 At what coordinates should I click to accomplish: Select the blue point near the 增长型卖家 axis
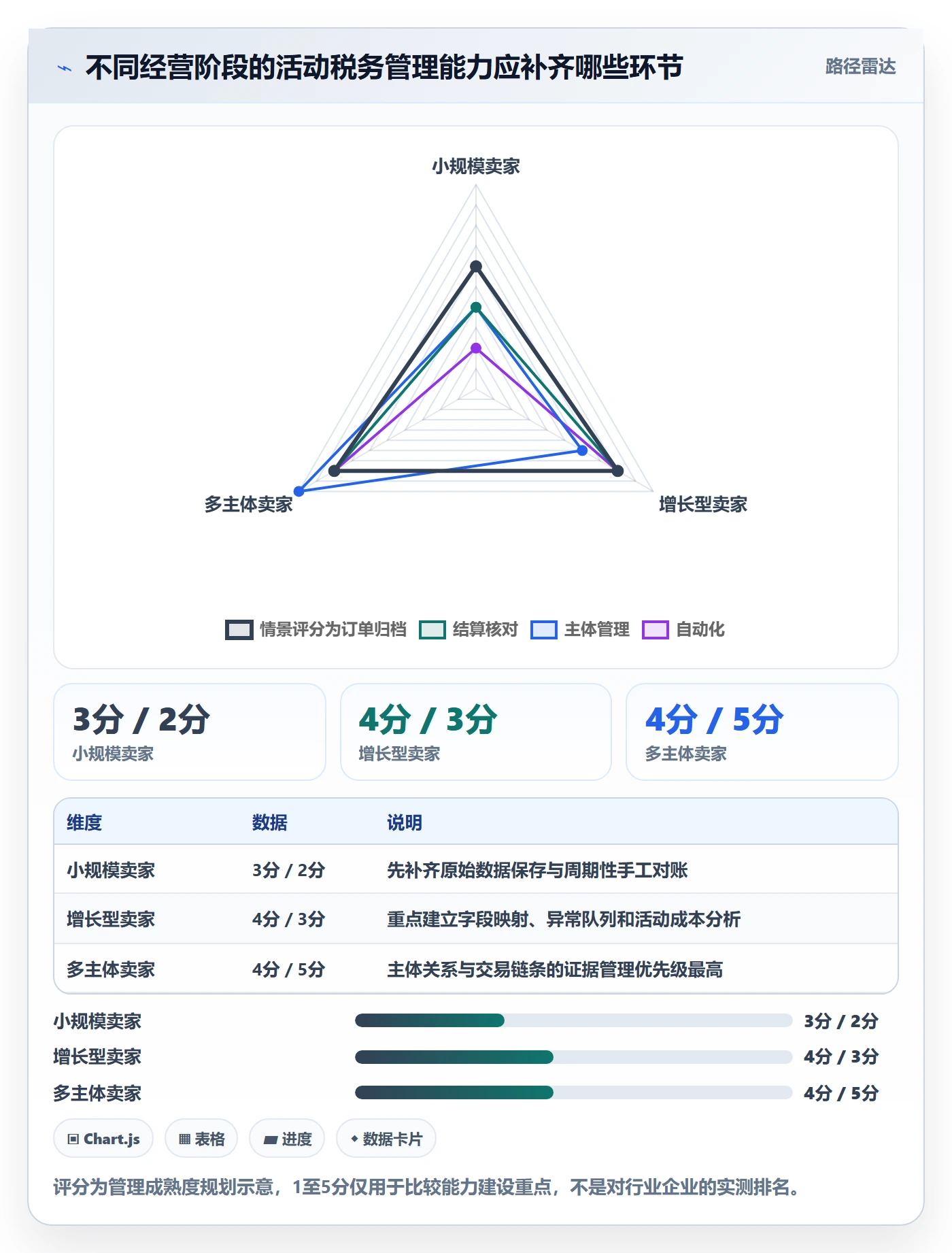pos(582,450)
